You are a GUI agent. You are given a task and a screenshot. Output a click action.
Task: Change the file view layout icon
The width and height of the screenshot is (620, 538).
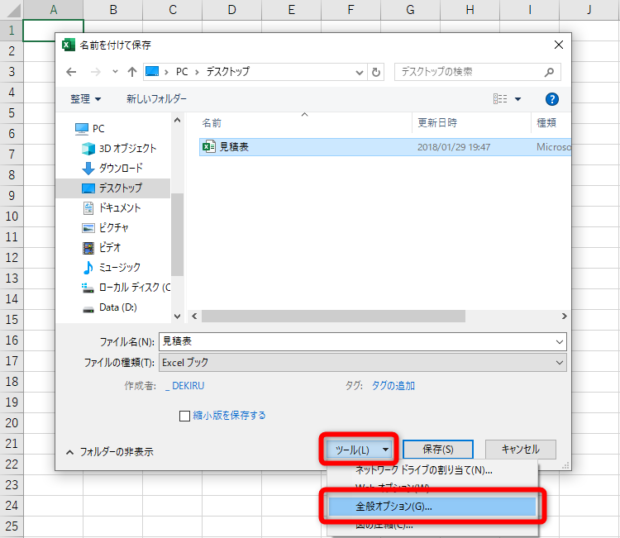pyautogui.click(x=500, y=99)
